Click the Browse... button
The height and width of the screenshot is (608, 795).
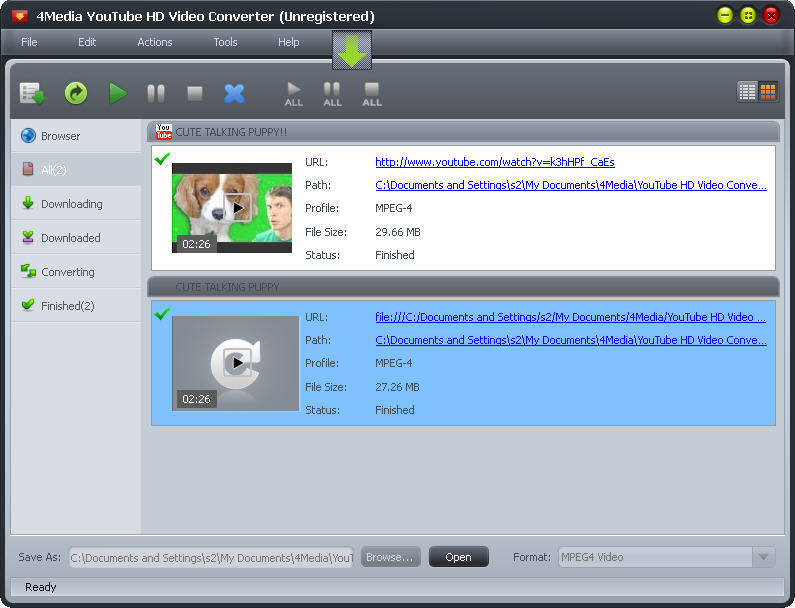tap(390, 557)
